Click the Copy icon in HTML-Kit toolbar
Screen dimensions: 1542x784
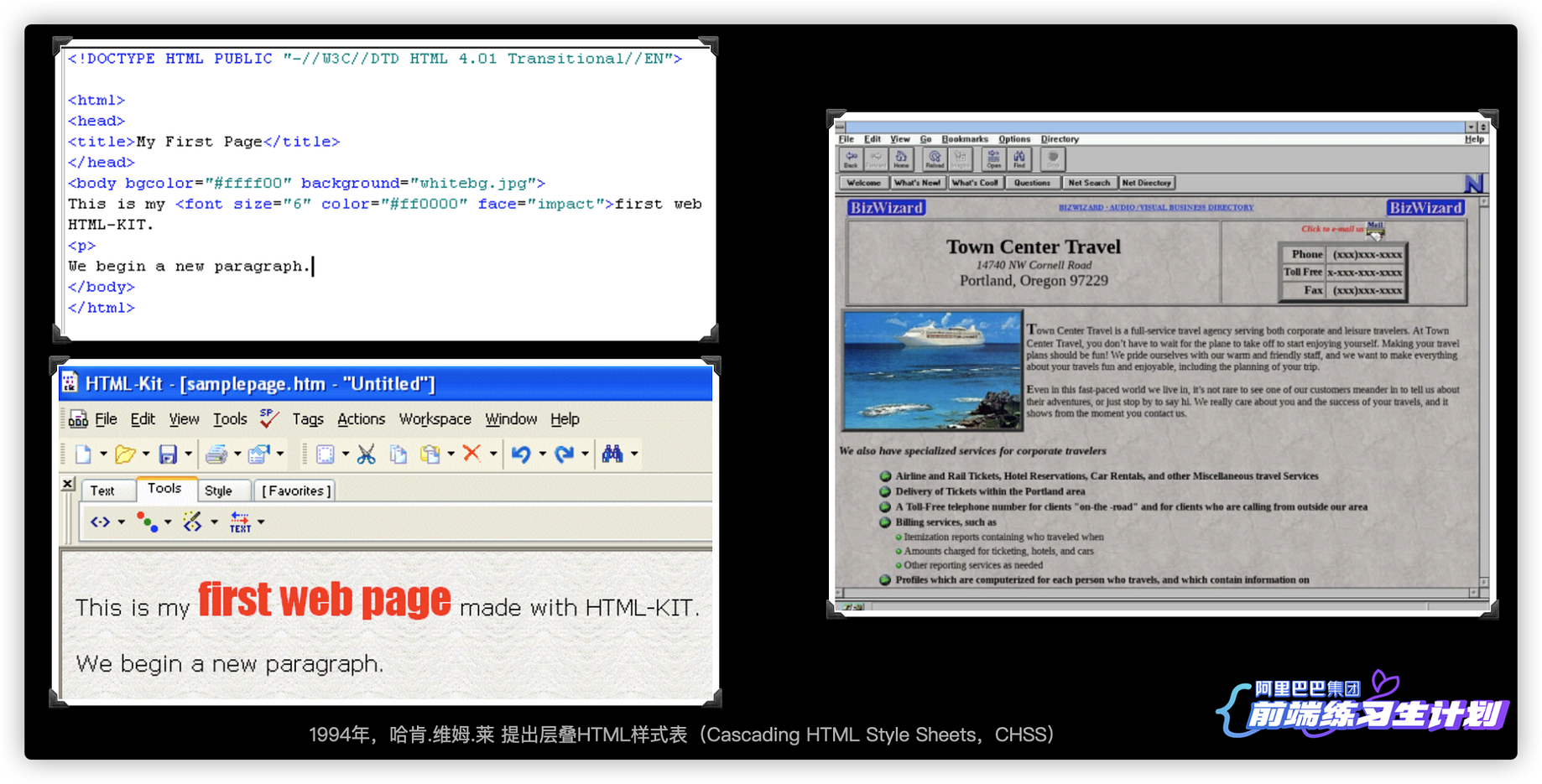[399, 454]
